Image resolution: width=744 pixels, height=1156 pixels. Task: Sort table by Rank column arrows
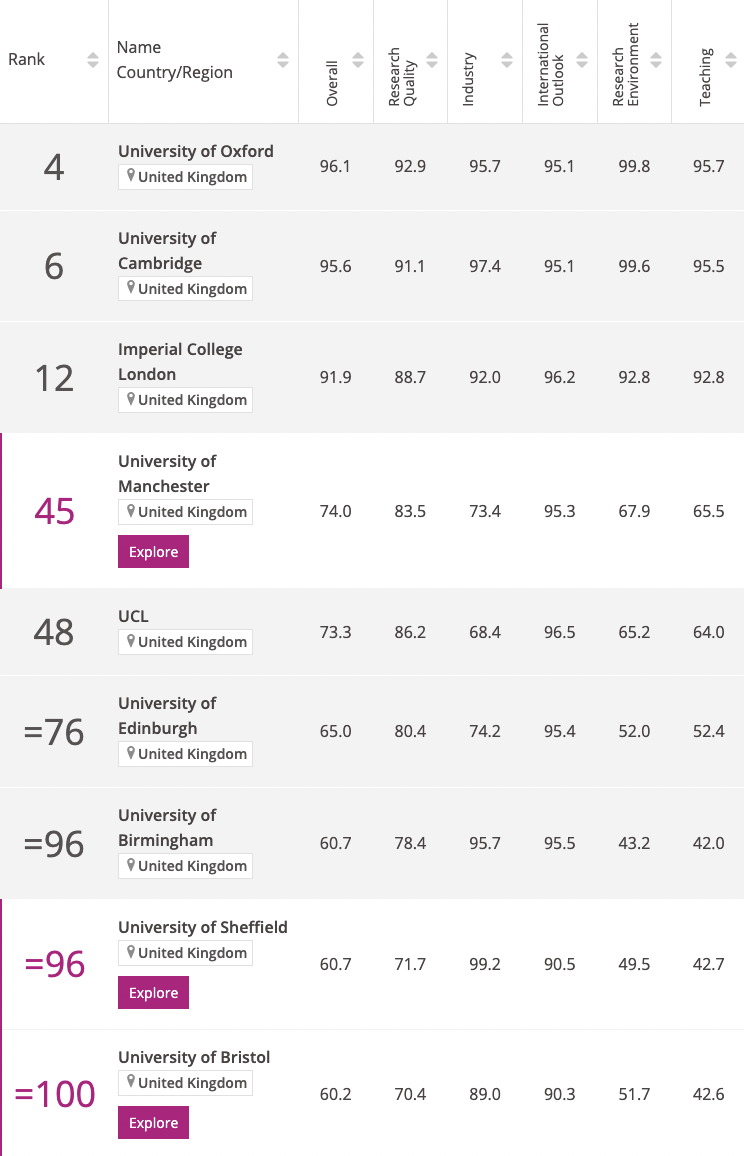pos(93,60)
